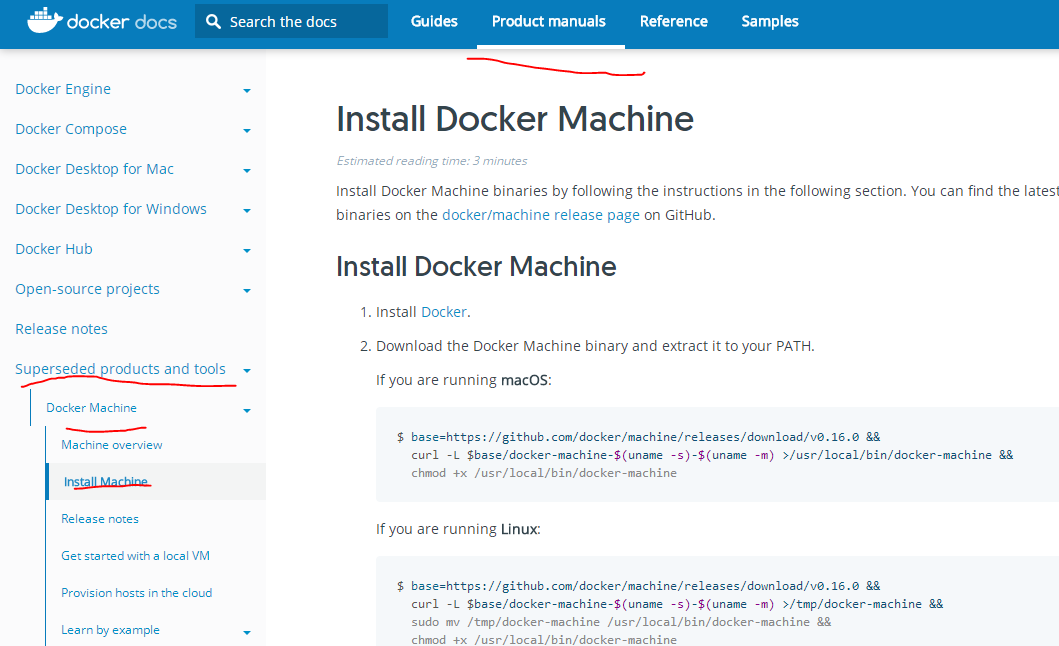Expand the Open-source projects arrow
Image resolution: width=1059 pixels, height=646 pixels.
(247, 291)
